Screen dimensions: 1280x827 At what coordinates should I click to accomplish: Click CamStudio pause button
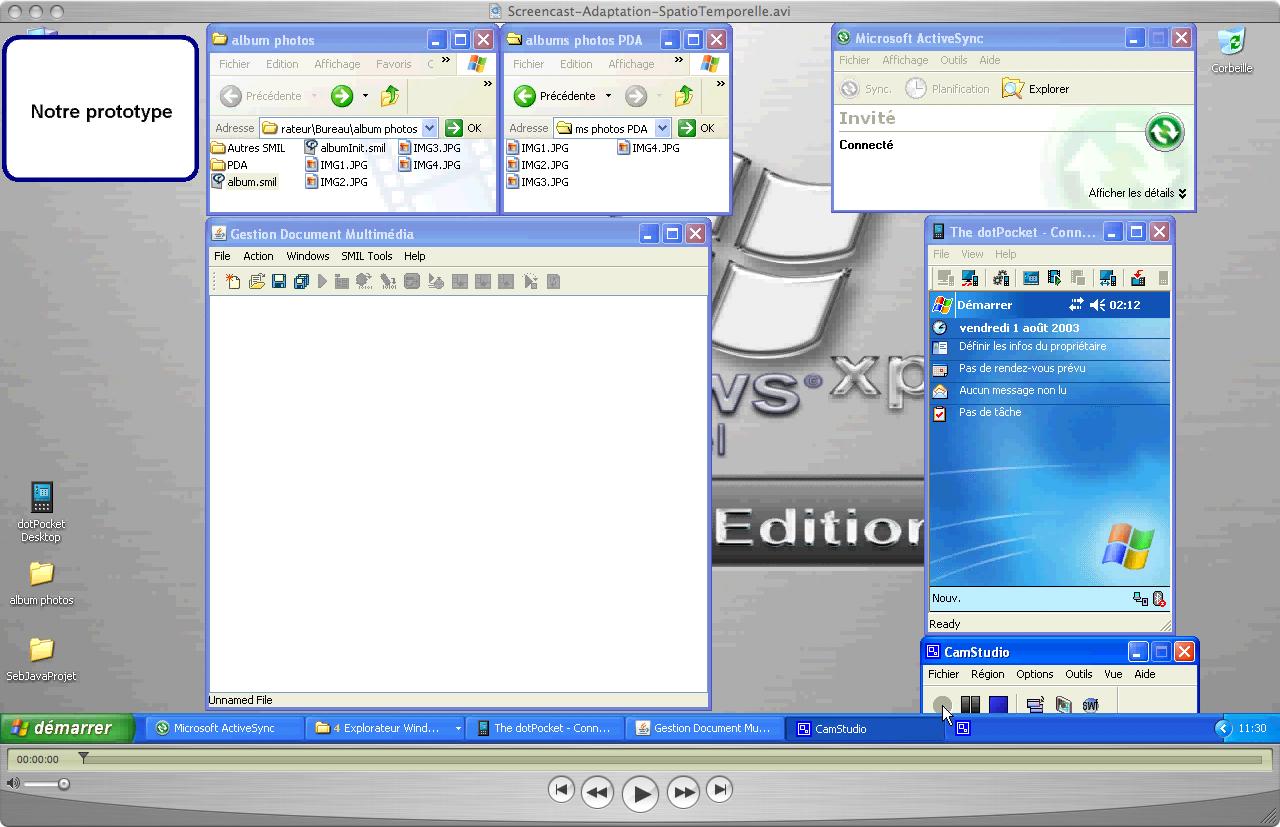(x=970, y=705)
